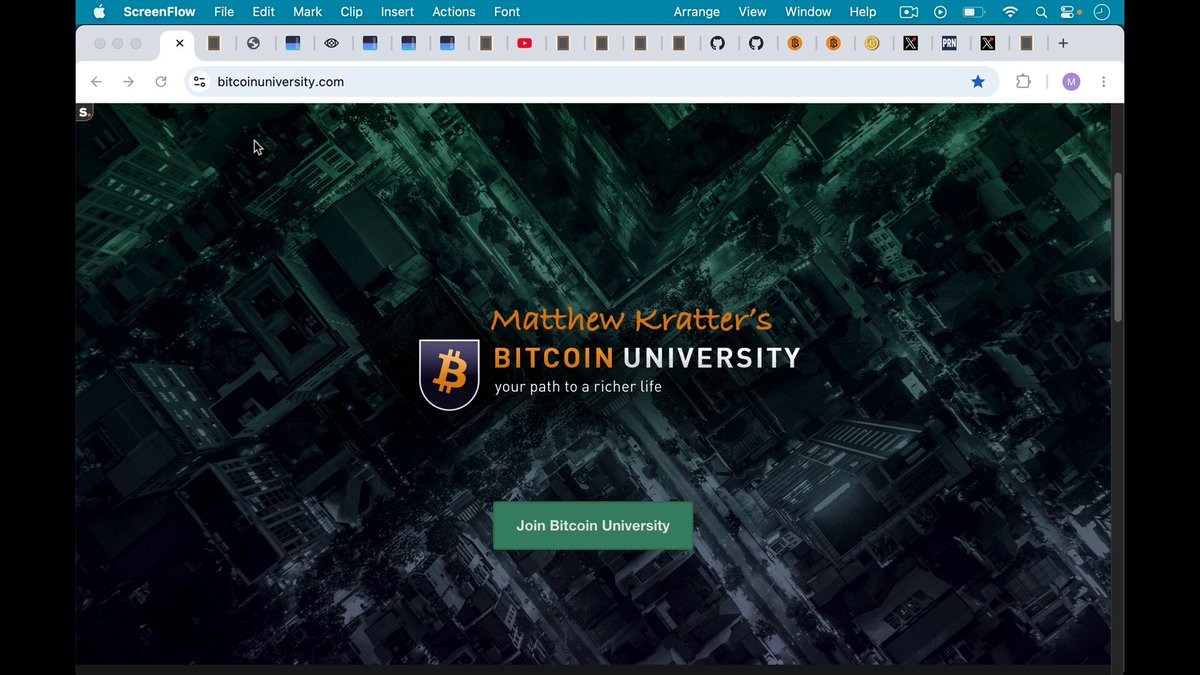Open the Edit menu
The image size is (1200, 675).
tap(263, 12)
